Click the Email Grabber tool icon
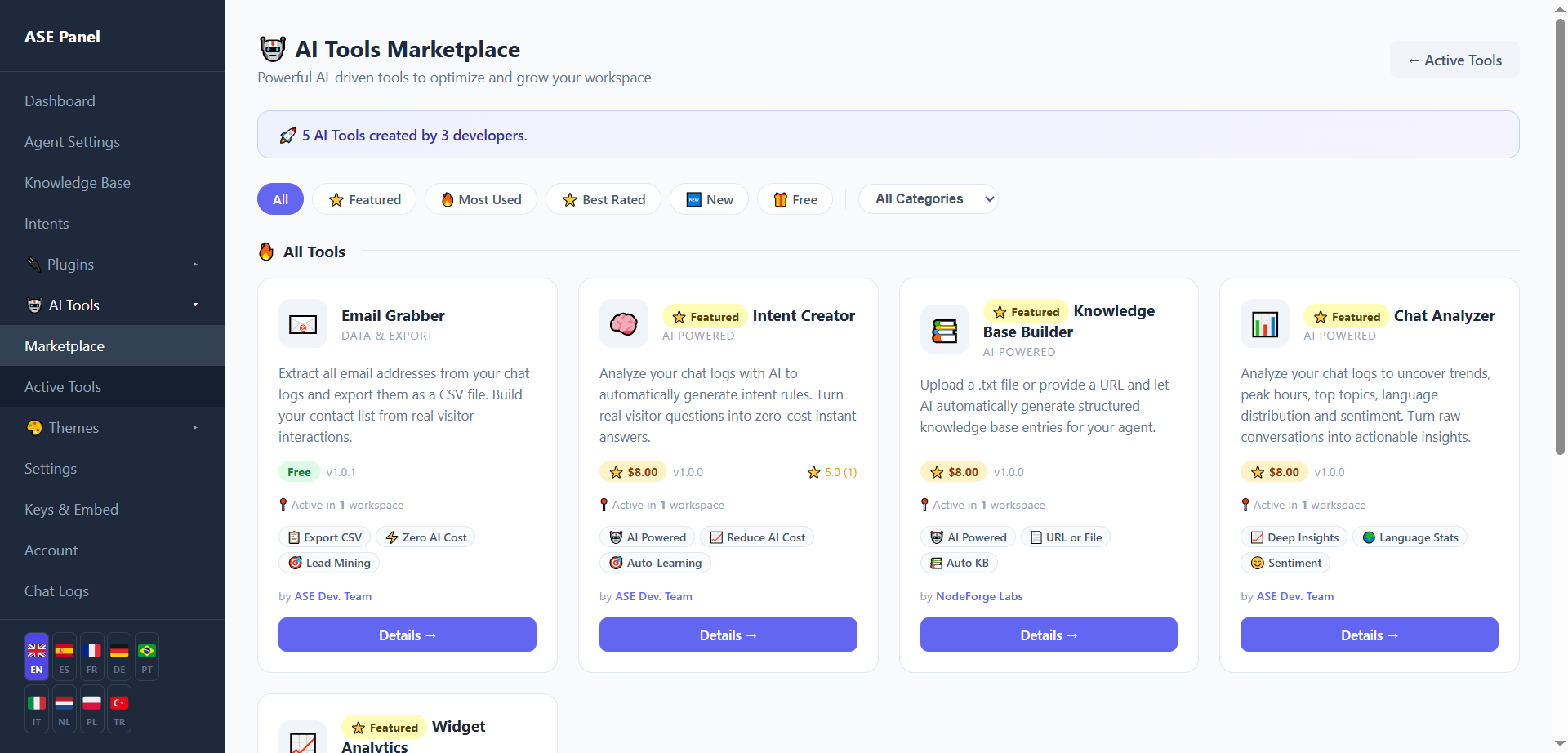The height and width of the screenshot is (753, 1568). click(x=303, y=324)
